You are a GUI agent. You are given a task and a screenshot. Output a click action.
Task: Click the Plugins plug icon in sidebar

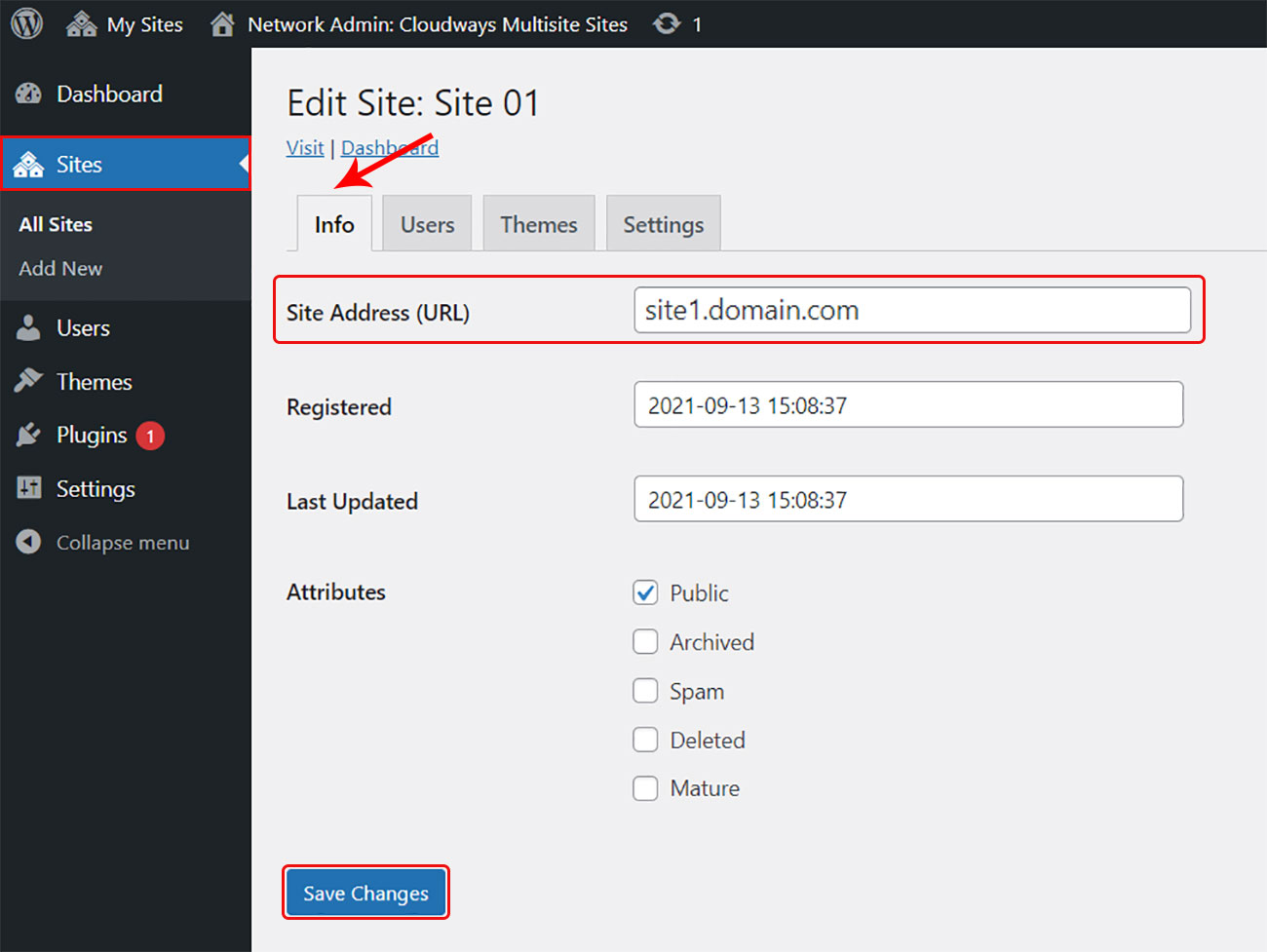29,435
